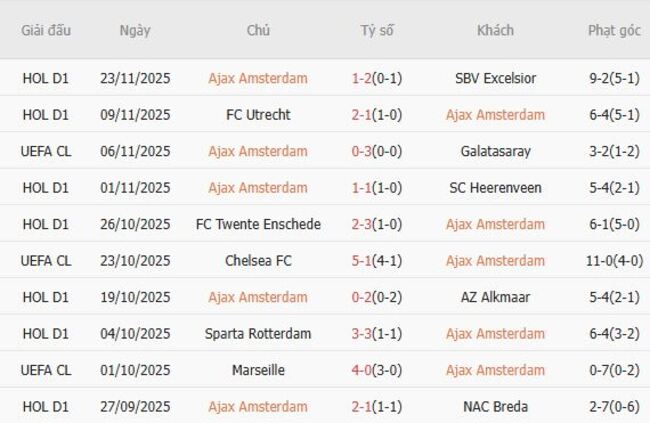The image size is (650, 423).
Task: Select the 'Tỷ số' column header
Action: click(377, 30)
